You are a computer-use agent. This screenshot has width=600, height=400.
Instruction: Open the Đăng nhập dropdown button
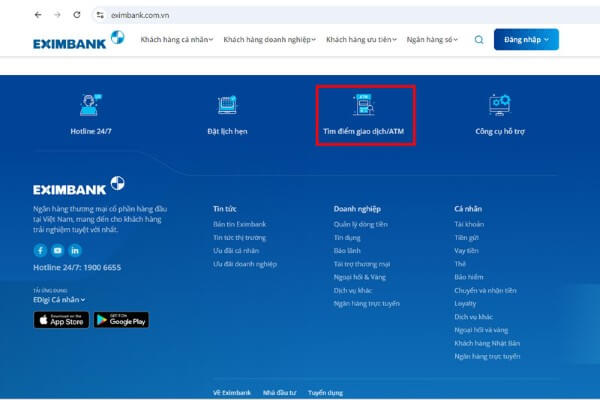point(526,39)
